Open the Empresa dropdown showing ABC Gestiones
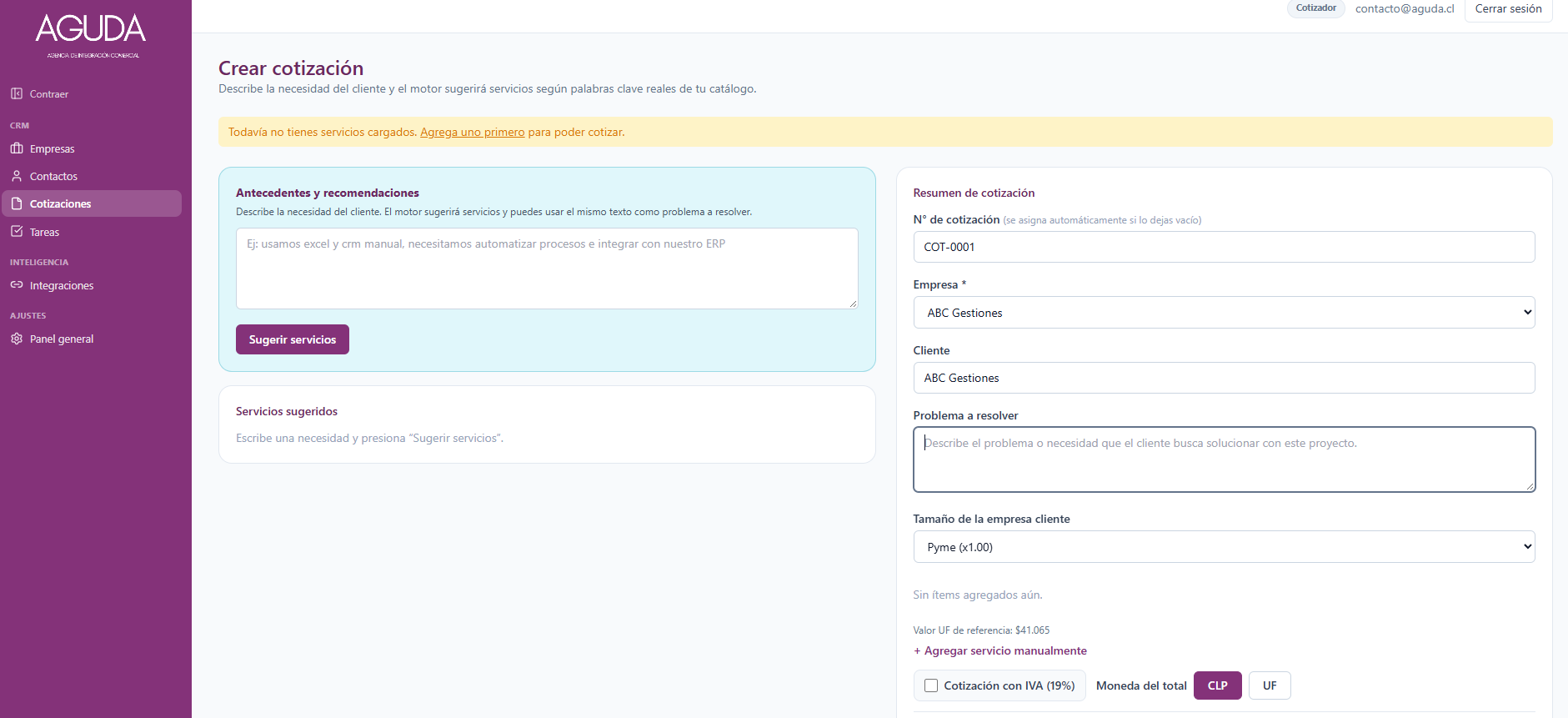The height and width of the screenshot is (718, 1568). pyautogui.click(x=1224, y=313)
